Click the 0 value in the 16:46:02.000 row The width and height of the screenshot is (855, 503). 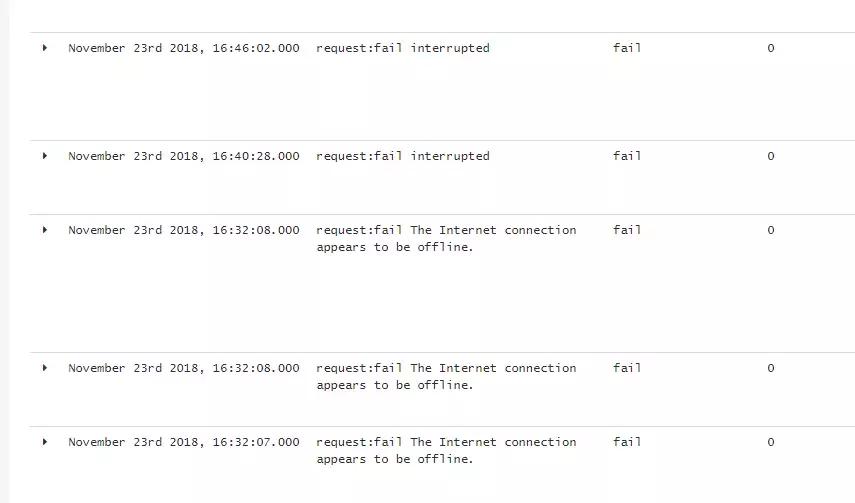coord(770,48)
